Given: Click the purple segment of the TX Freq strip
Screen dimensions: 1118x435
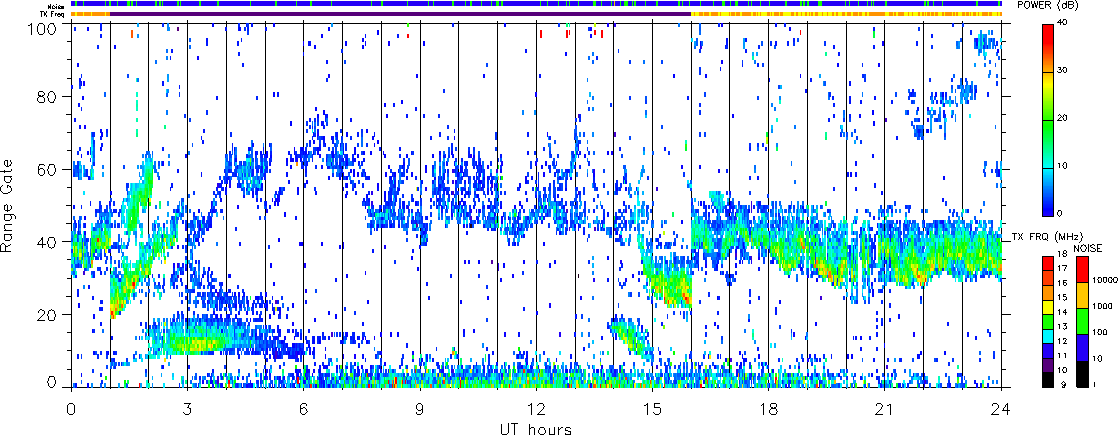Looking at the screenshot, I should point(400,14).
